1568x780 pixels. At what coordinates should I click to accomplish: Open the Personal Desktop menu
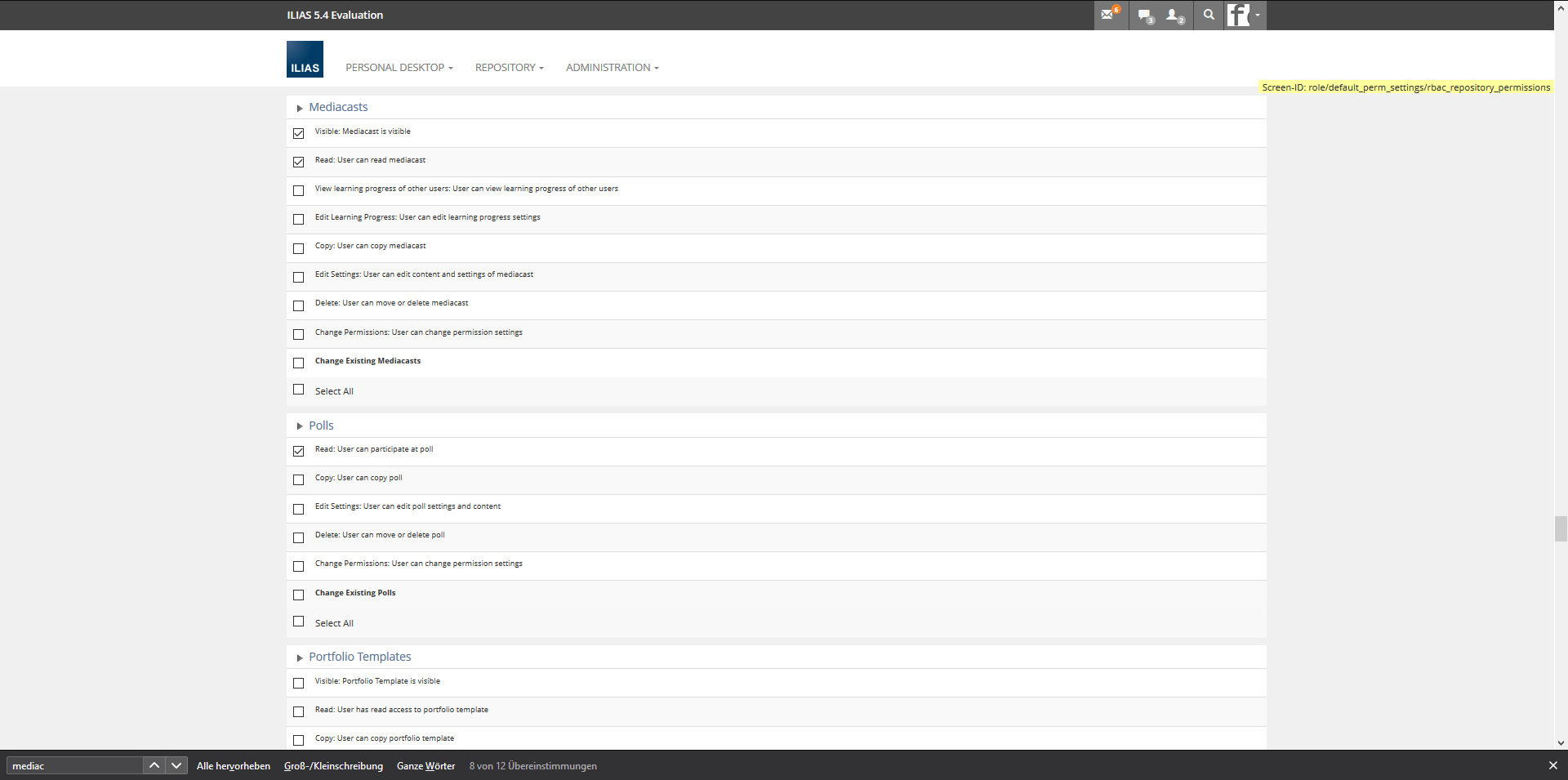click(x=399, y=68)
